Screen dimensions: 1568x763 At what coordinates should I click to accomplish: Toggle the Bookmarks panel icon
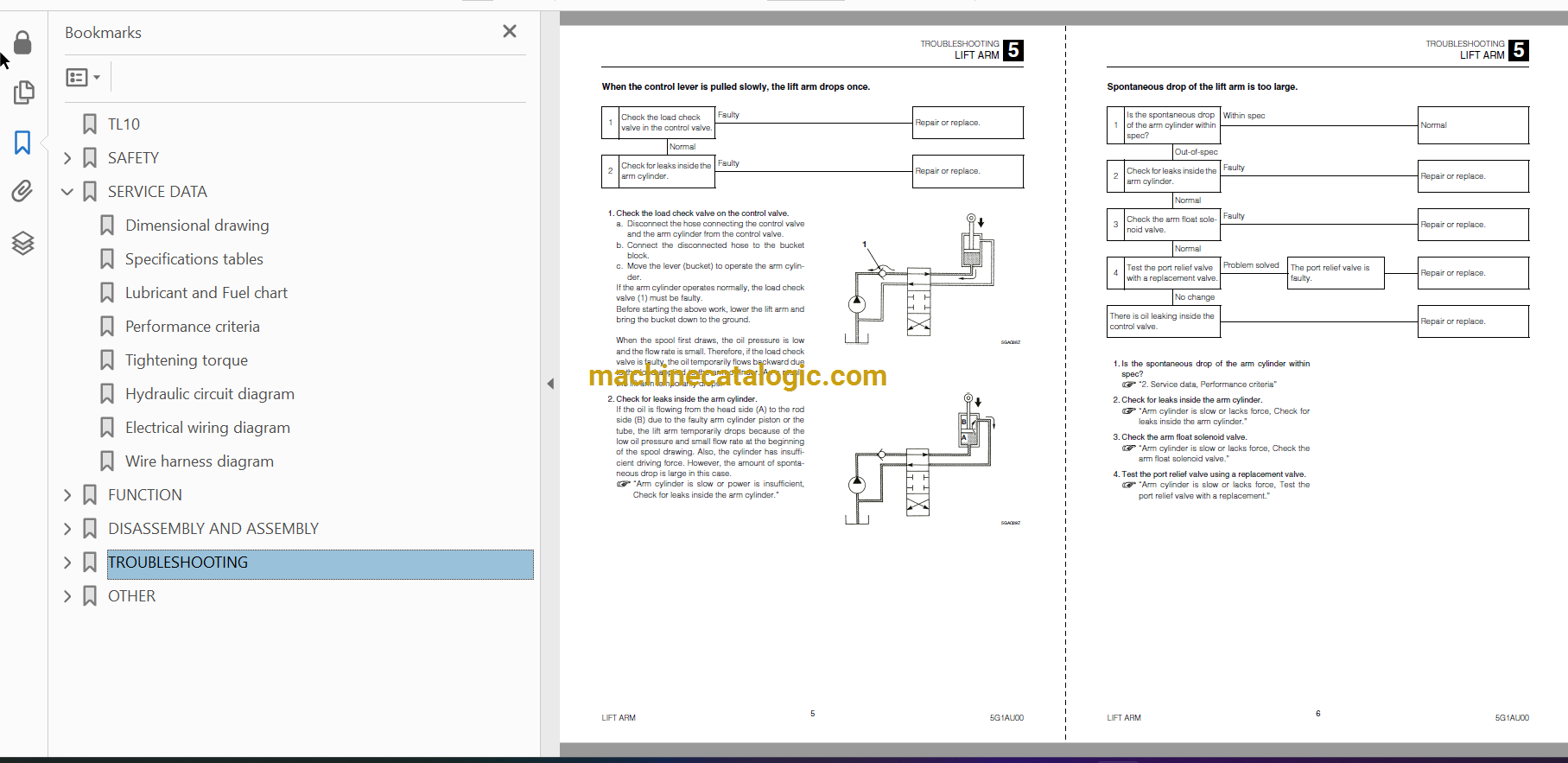pyautogui.click(x=23, y=143)
